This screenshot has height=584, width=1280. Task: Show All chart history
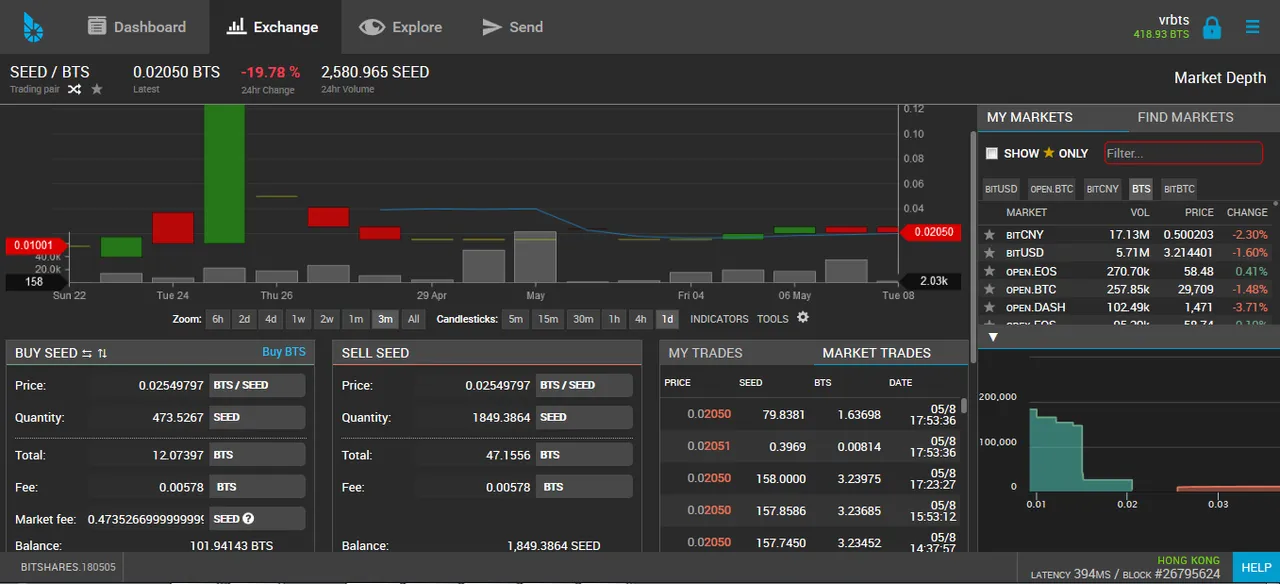[414, 319]
